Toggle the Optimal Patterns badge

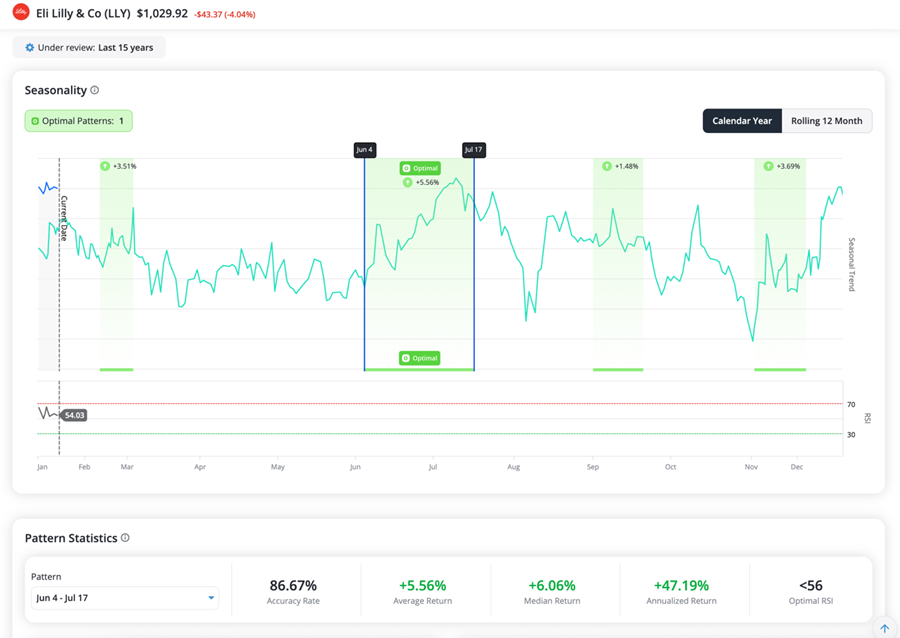click(x=78, y=121)
